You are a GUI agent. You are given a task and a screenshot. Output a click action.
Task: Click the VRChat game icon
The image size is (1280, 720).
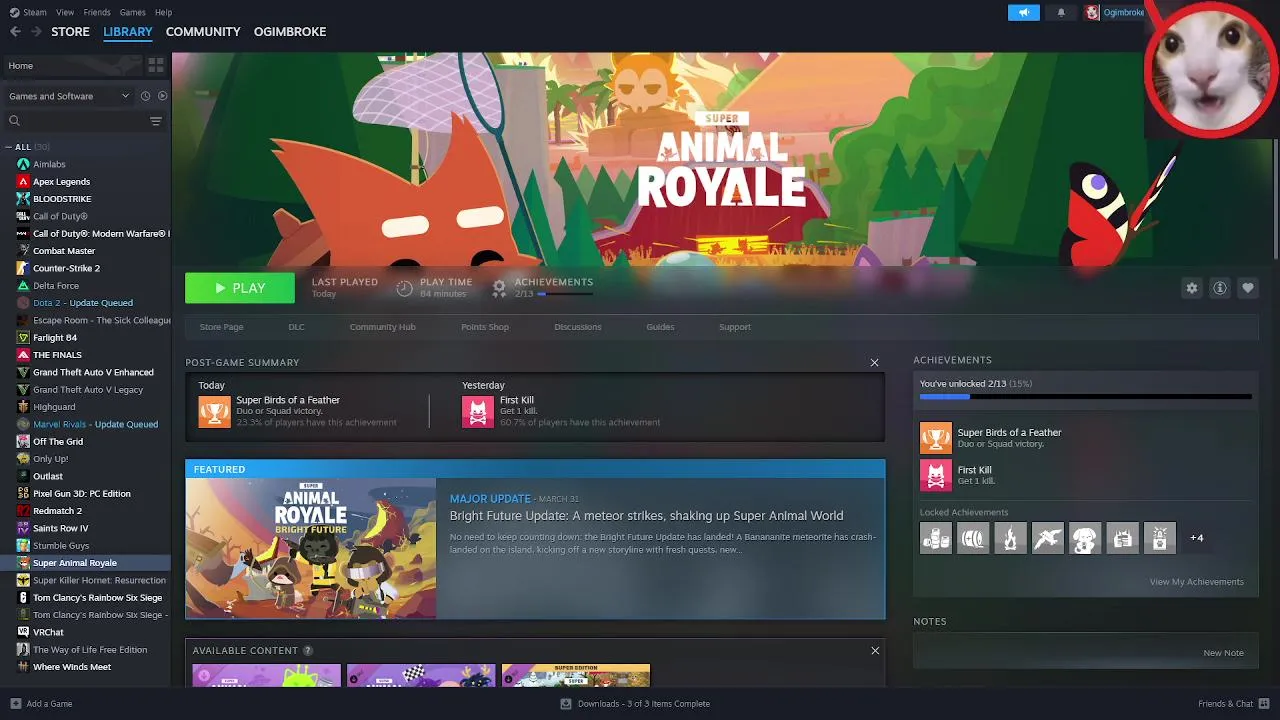tap(23, 632)
